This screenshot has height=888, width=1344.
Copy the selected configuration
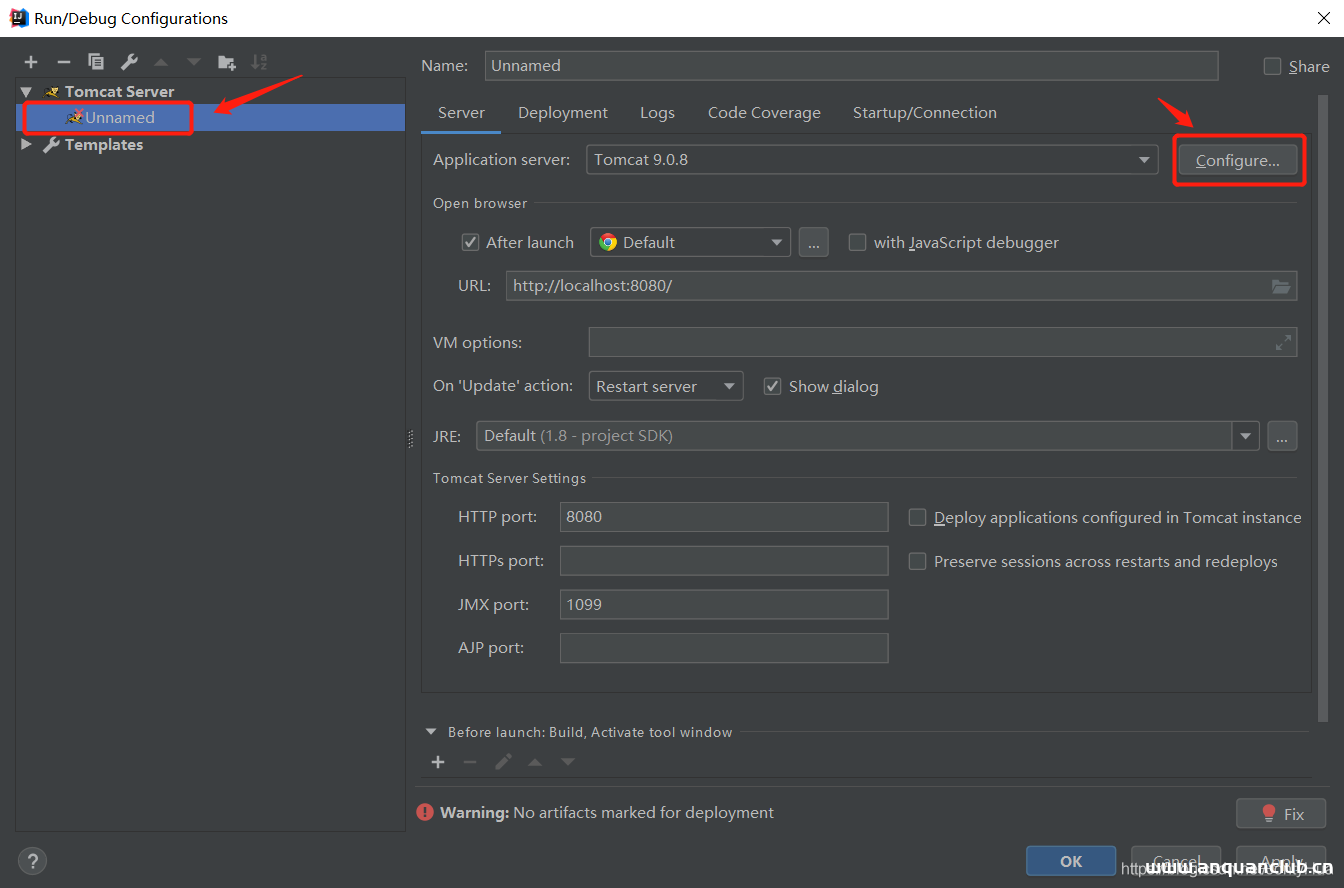click(96, 62)
